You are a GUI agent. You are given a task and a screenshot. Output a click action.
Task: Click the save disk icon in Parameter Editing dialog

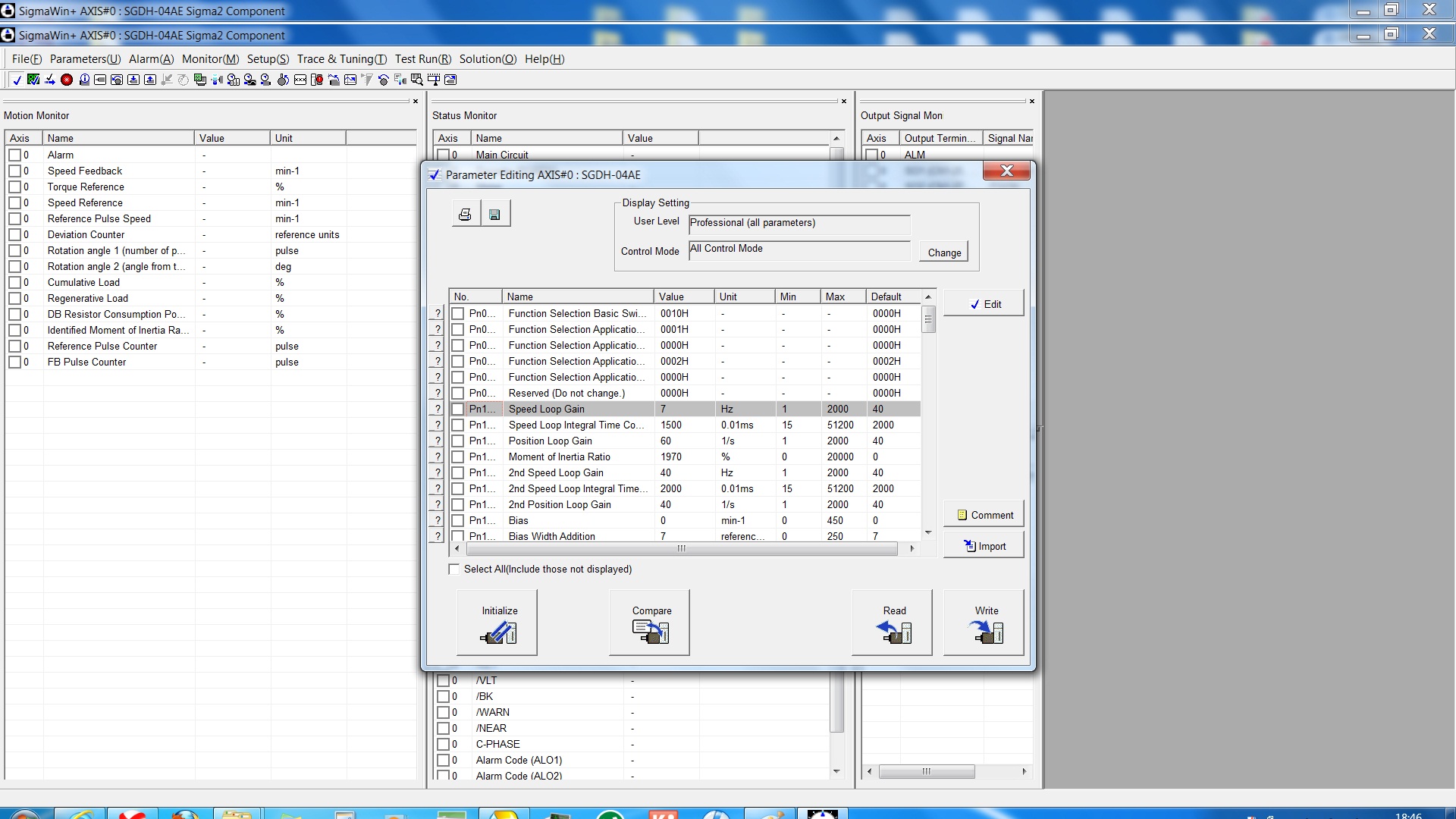(x=494, y=215)
